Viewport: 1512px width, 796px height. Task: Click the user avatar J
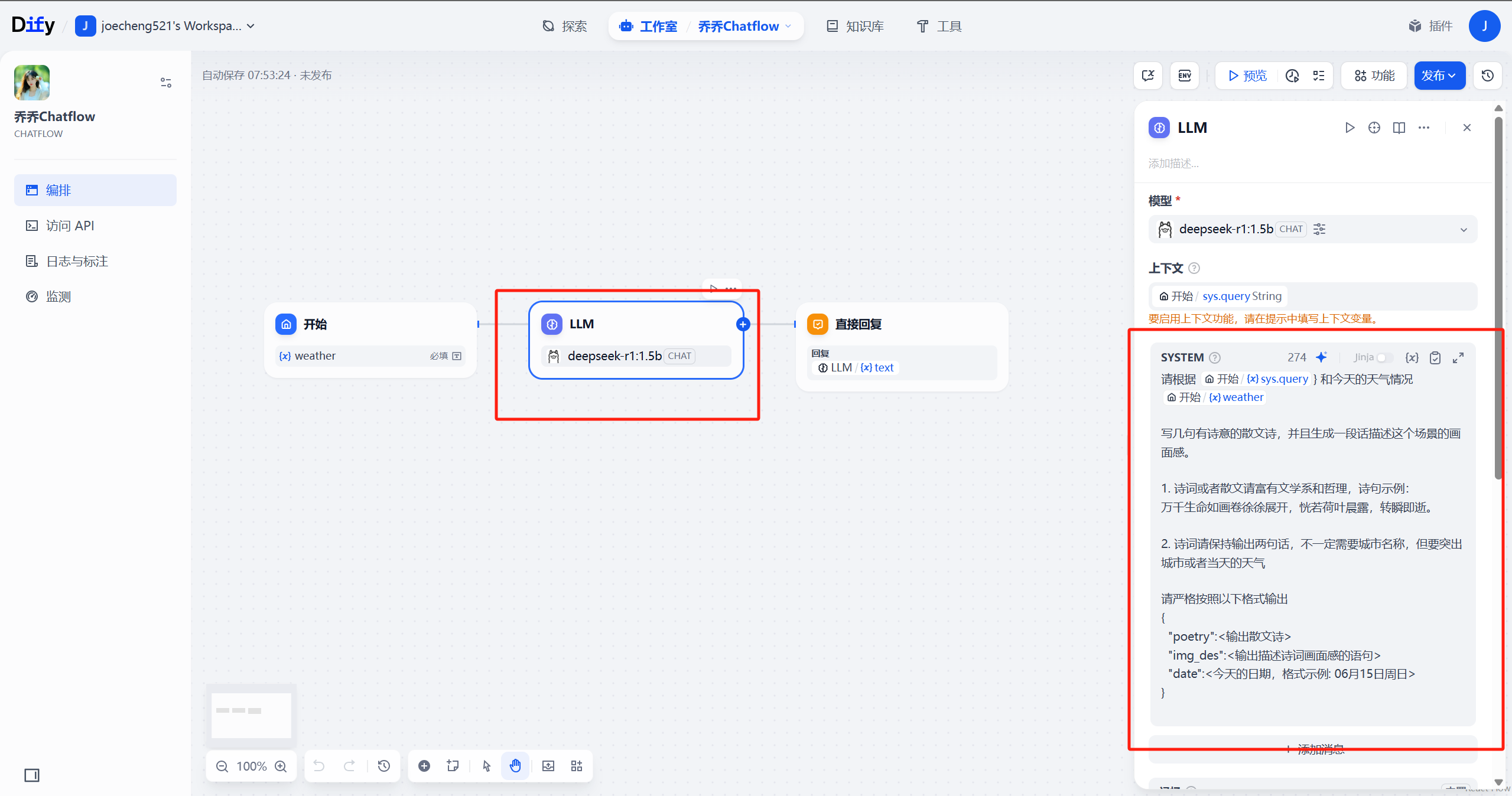(x=1484, y=26)
